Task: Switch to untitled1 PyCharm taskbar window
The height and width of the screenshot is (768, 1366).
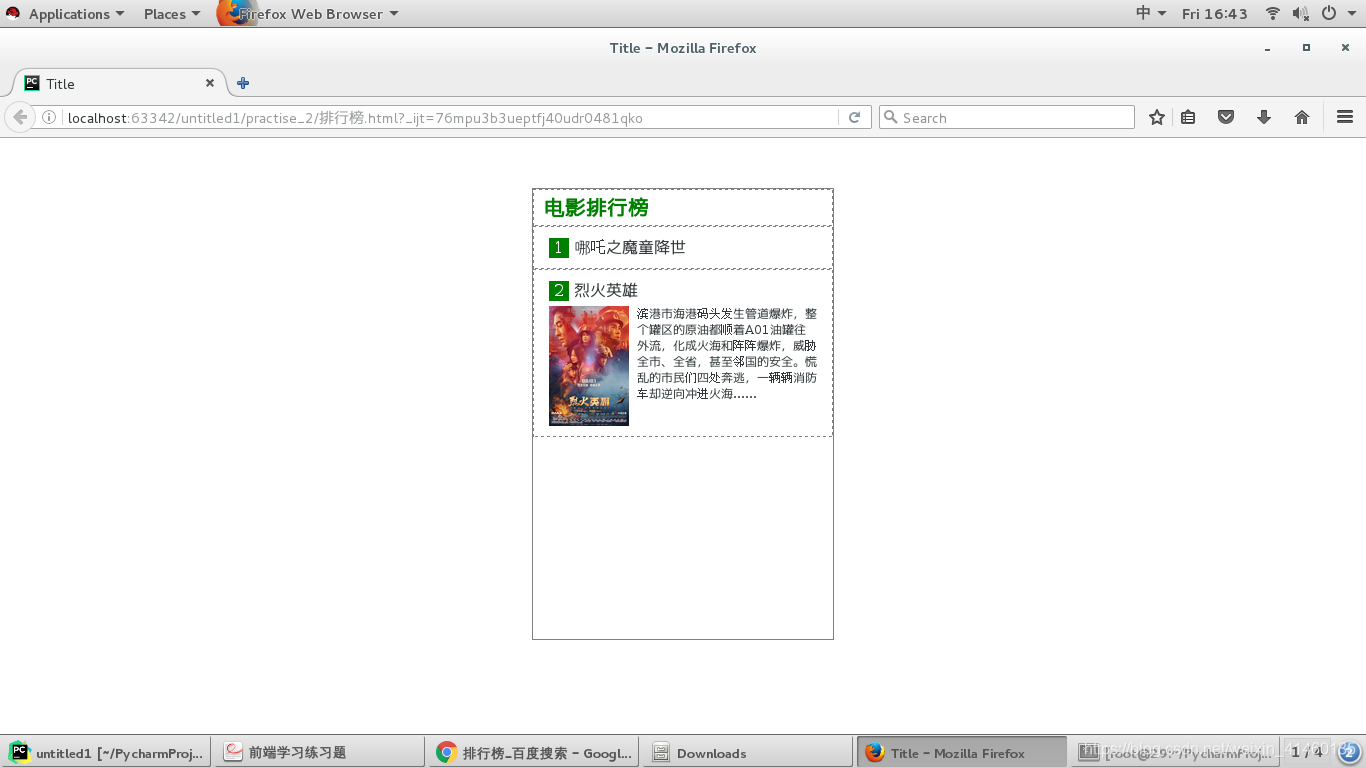Action: 106,753
